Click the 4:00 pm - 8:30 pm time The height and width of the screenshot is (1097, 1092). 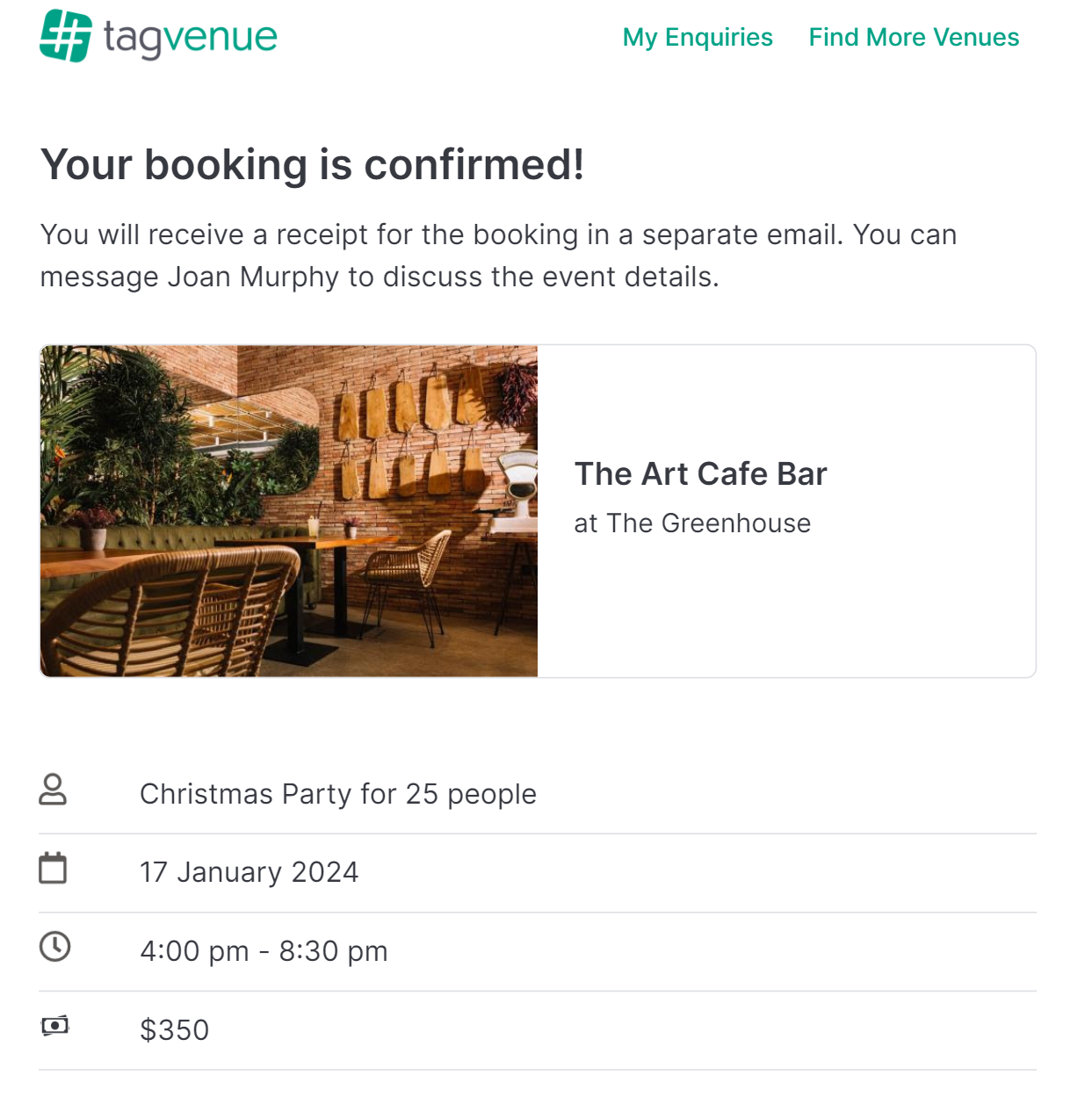264,951
